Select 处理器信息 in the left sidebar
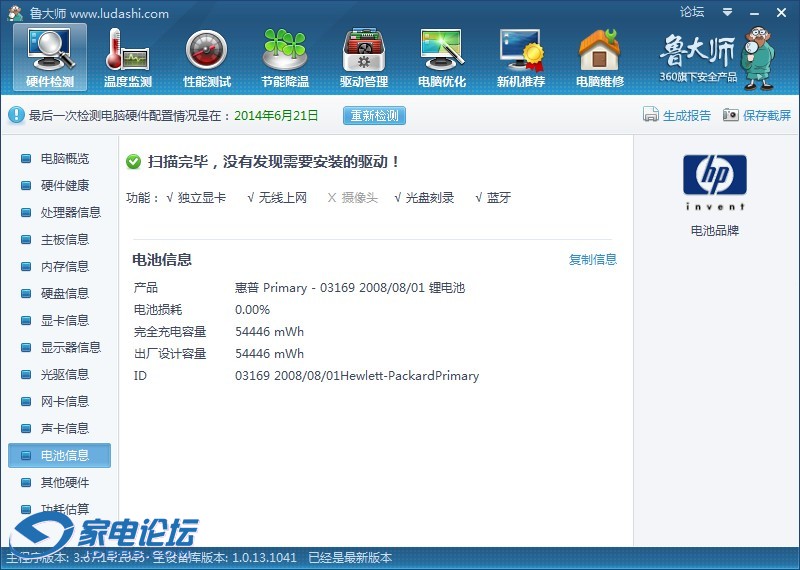The height and width of the screenshot is (570, 800). (70, 213)
